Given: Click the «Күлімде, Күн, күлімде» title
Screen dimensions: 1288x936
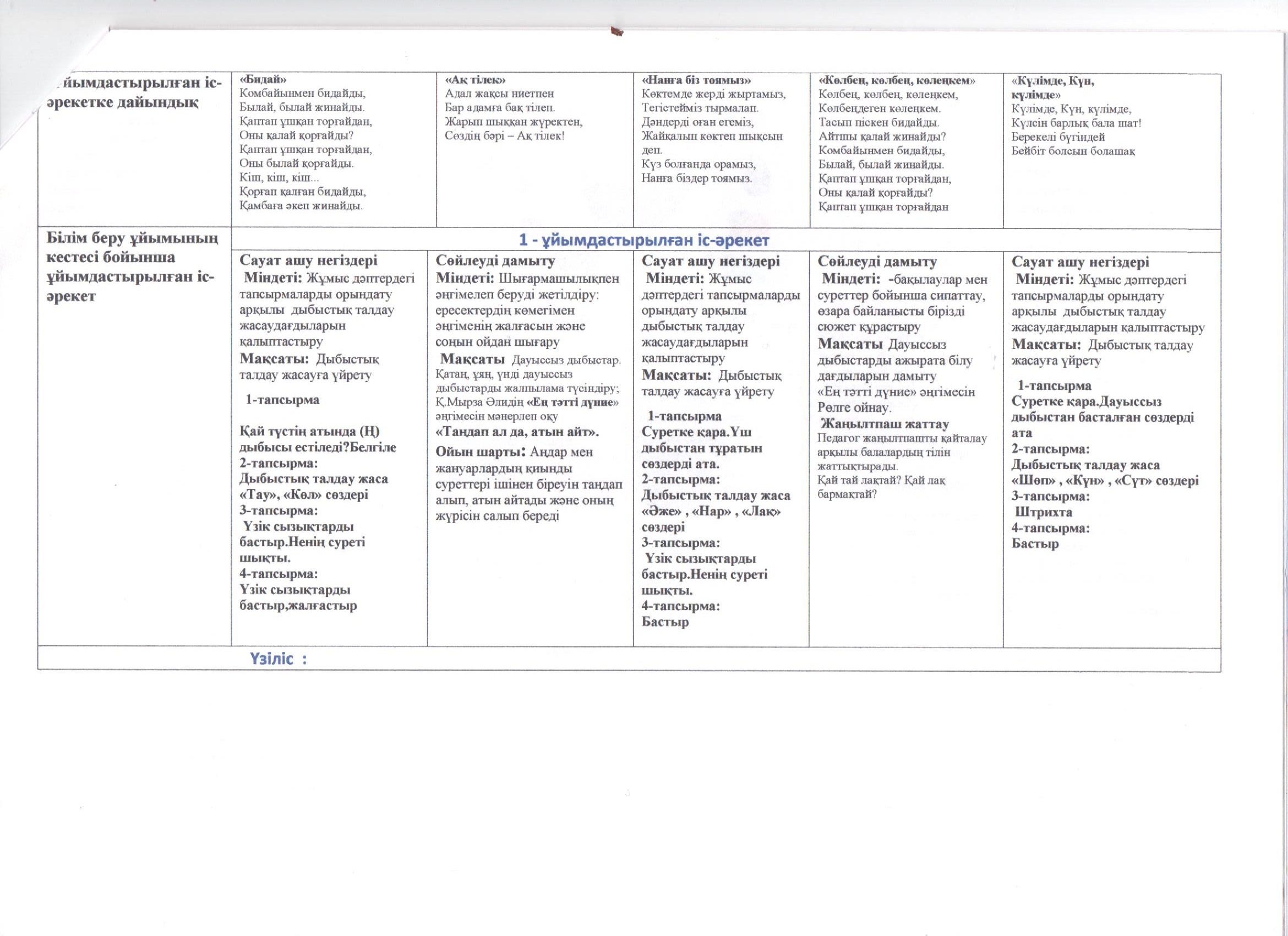Looking at the screenshot, I should tap(1052, 81).
